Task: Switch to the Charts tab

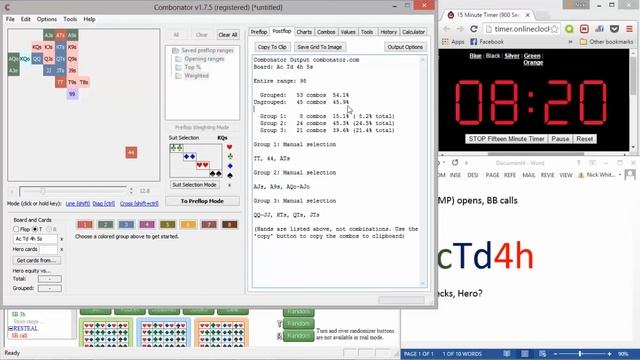Action: (304, 32)
